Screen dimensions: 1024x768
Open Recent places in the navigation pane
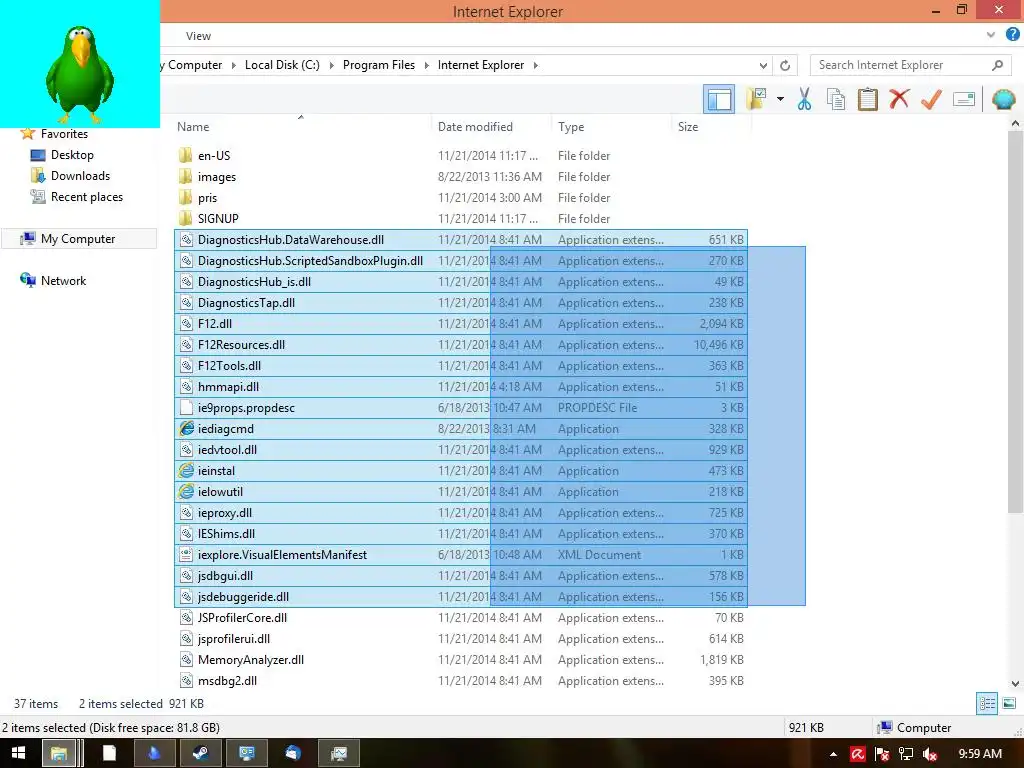[x=87, y=197]
